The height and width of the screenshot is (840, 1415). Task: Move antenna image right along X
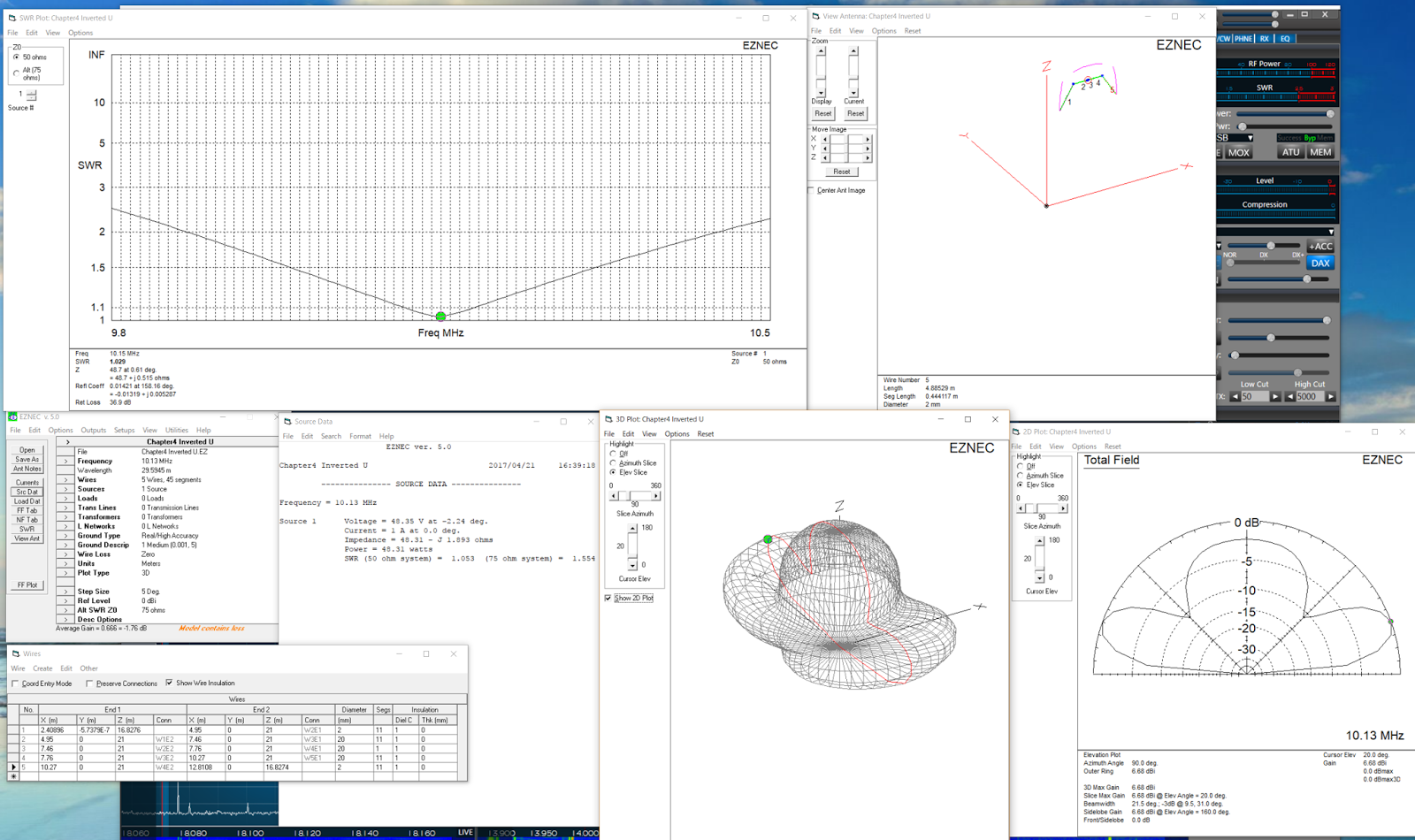(868, 139)
